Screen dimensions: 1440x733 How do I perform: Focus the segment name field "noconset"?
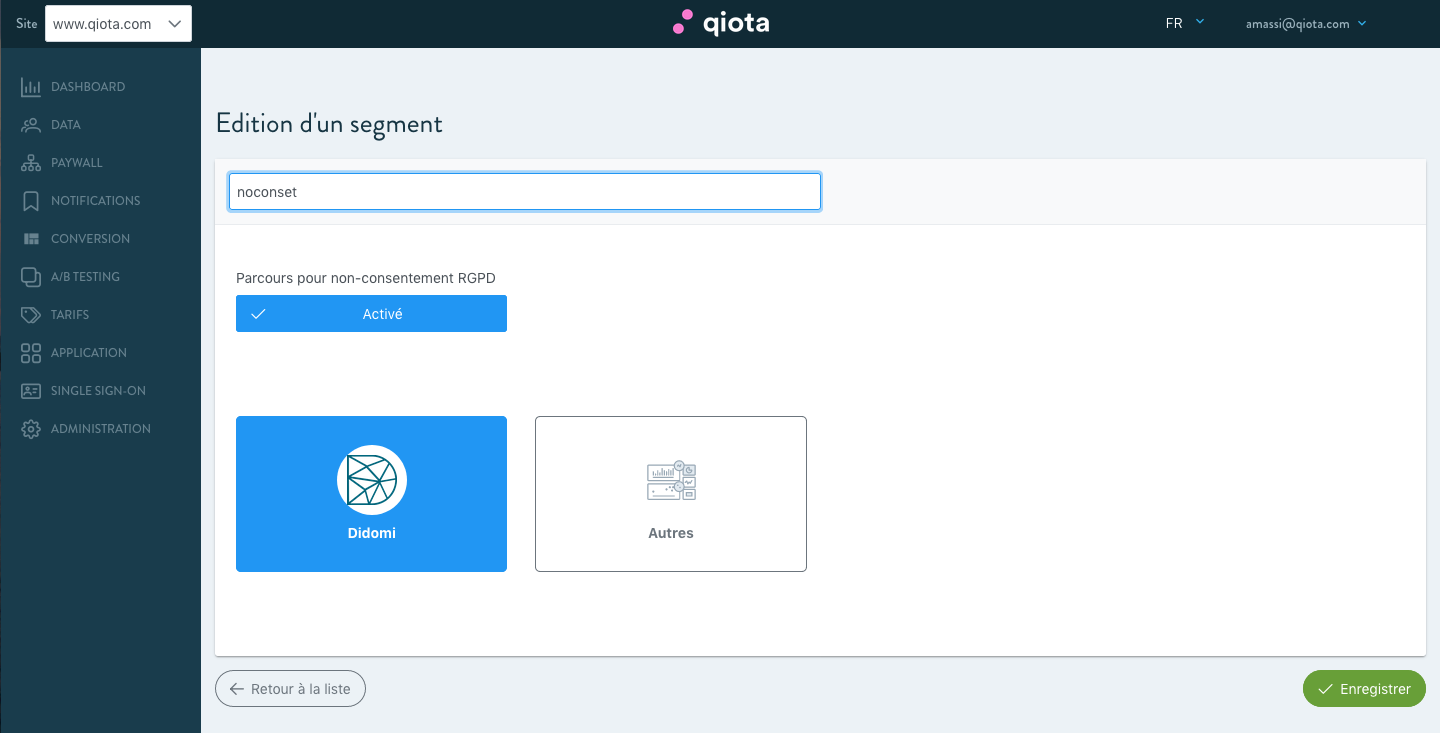point(525,192)
